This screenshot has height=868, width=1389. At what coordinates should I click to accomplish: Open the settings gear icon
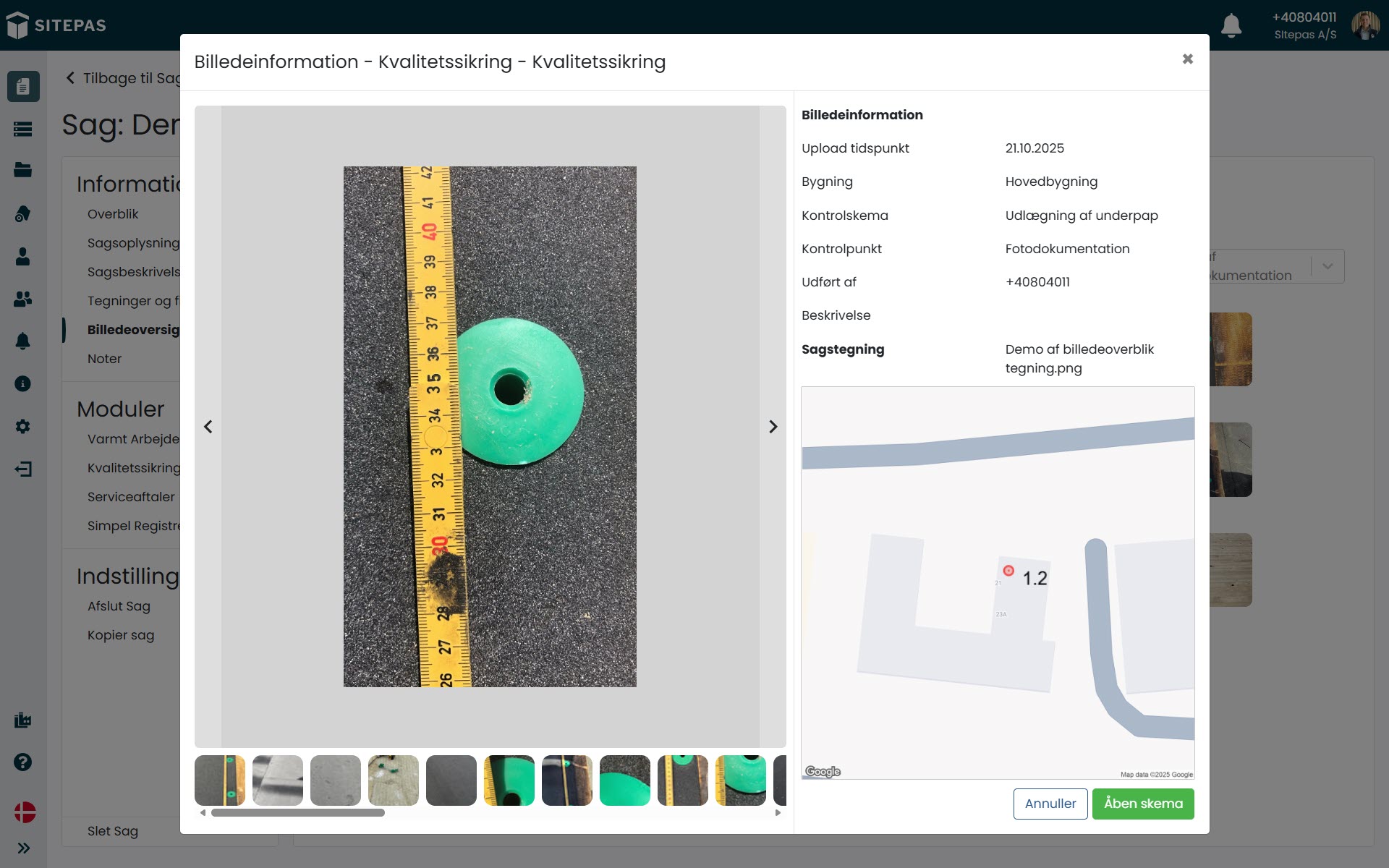pyautogui.click(x=22, y=427)
